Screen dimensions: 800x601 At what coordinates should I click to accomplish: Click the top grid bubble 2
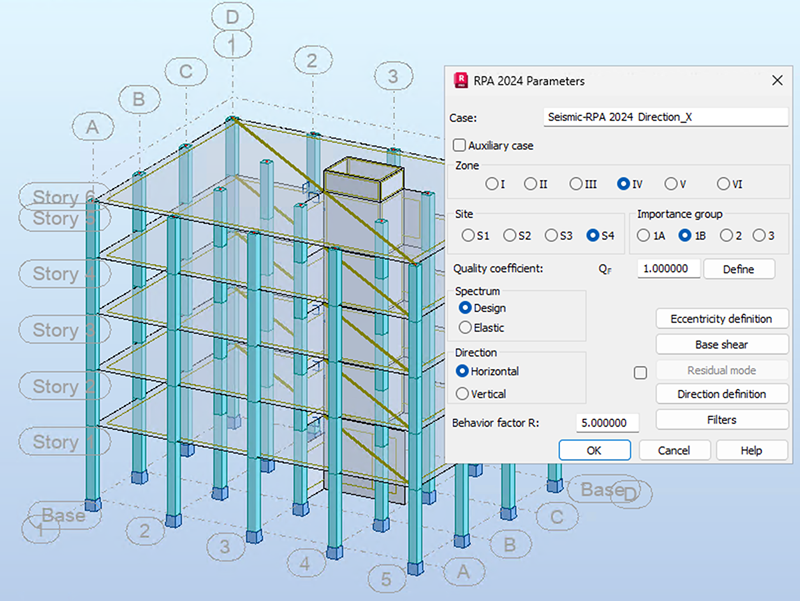(x=312, y=60)
